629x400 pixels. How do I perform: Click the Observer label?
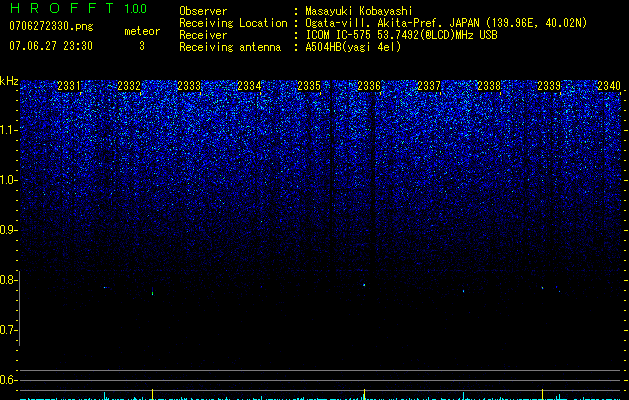pyautogui.click(x=203, y=11)
